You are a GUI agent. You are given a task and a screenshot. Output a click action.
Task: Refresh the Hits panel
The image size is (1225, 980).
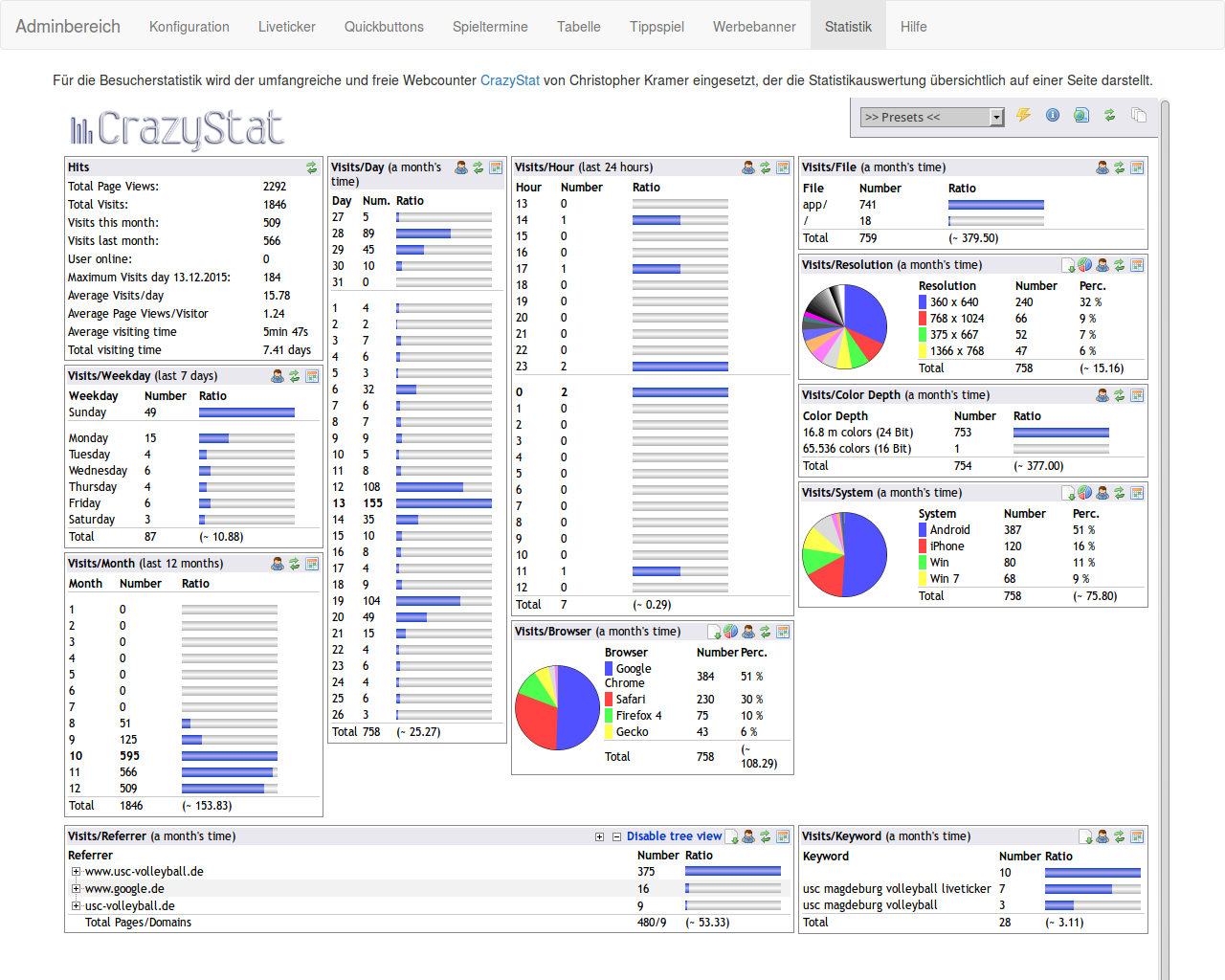click(x=311, y=167)
